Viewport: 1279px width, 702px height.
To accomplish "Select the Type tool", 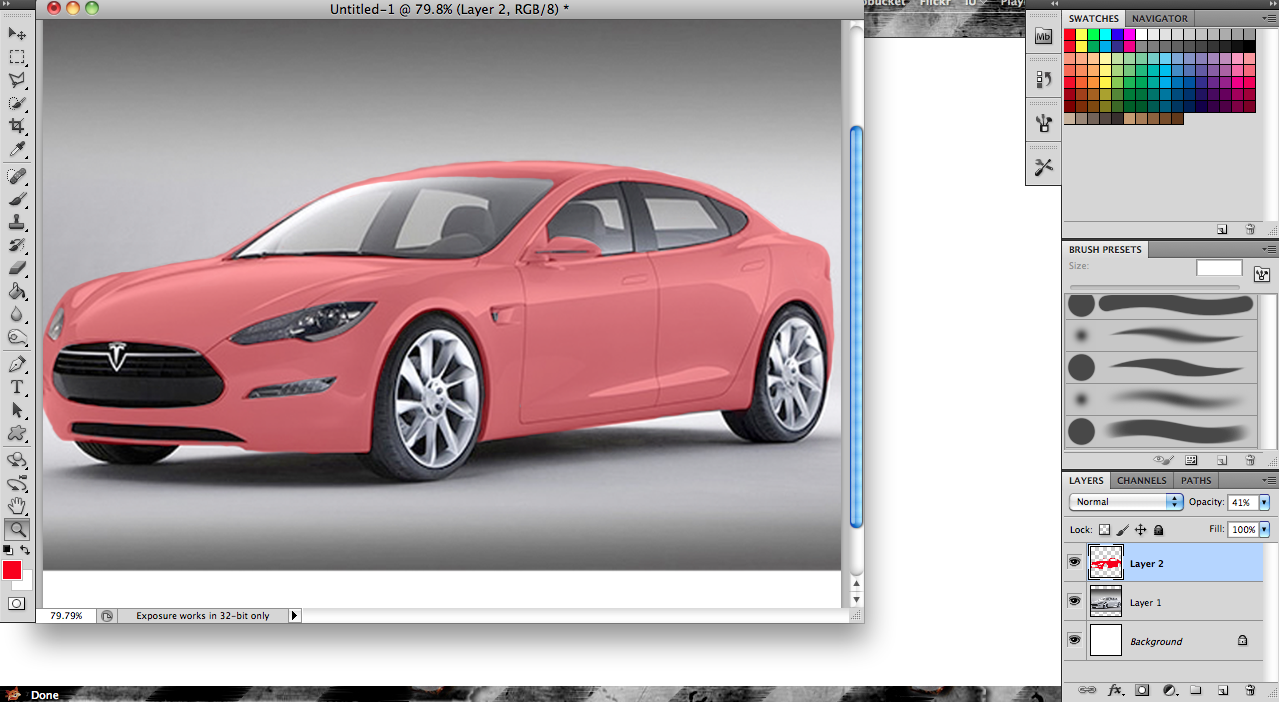I will [x=17, y=387].
